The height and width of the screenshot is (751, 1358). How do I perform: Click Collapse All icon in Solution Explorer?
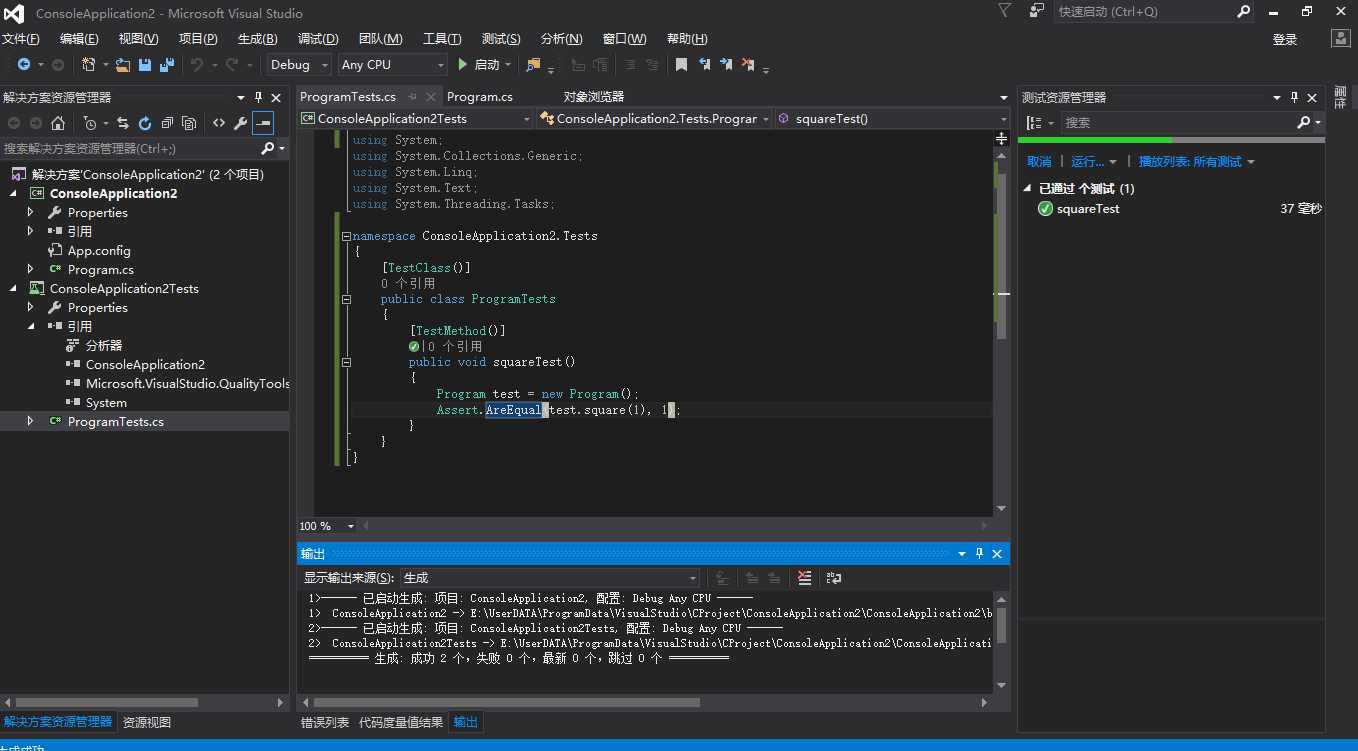click(167, 123)
